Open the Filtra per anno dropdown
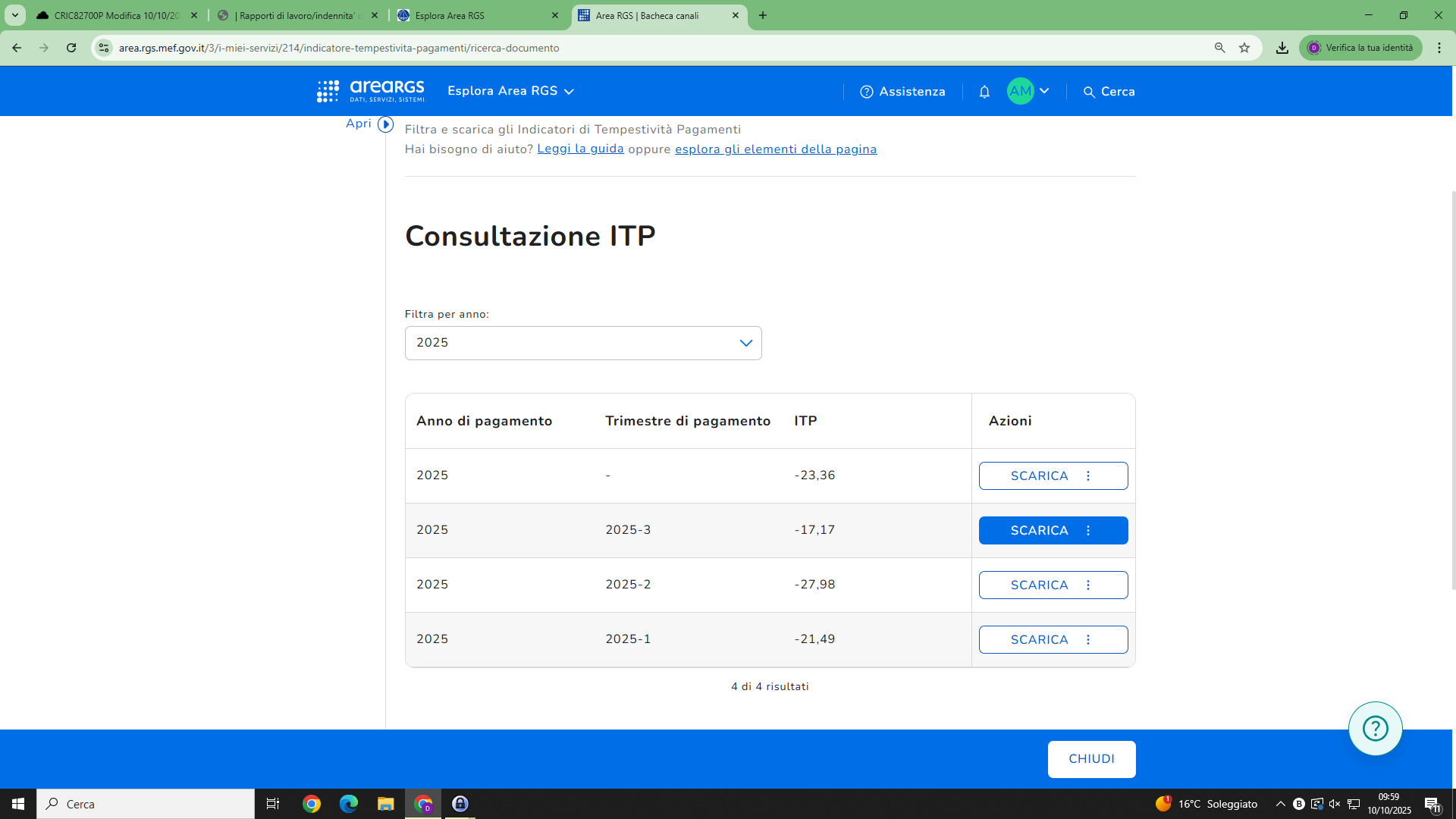This screenshot has width=1456, height=819. (582, 343)
